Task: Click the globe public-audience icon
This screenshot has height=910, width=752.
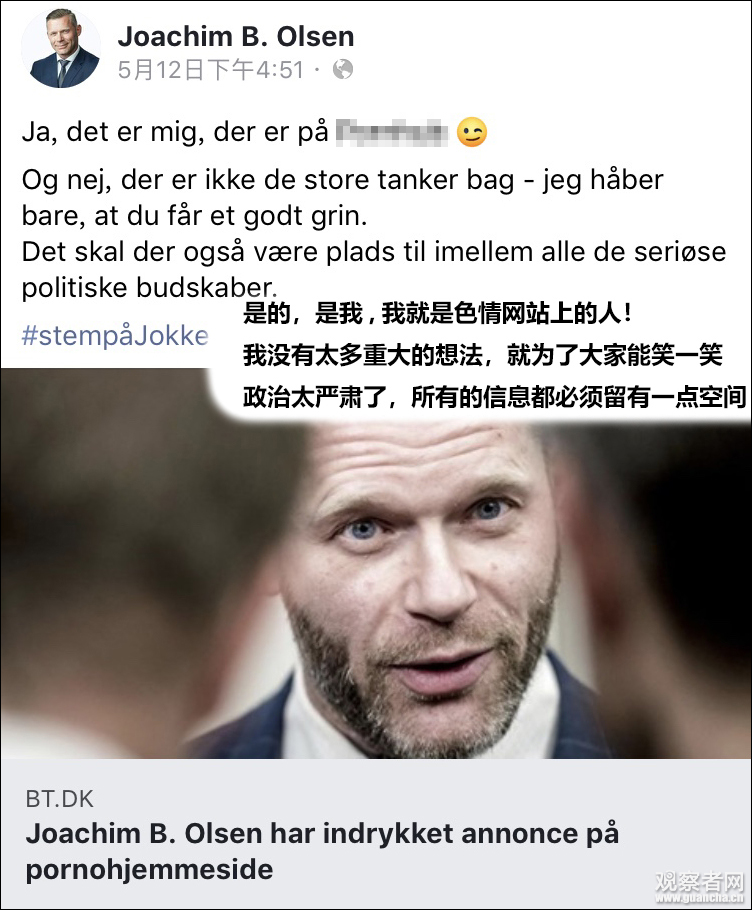Action: click(343, 70)
